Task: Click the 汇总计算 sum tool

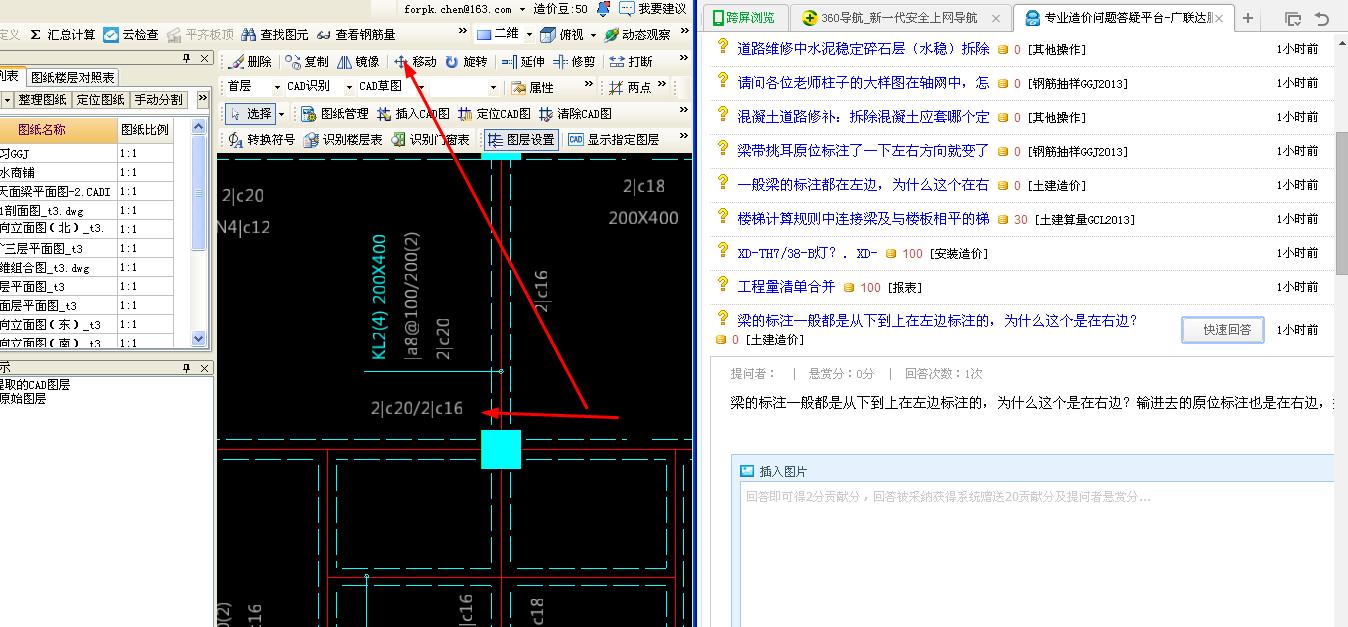Action: pos(62,34)
